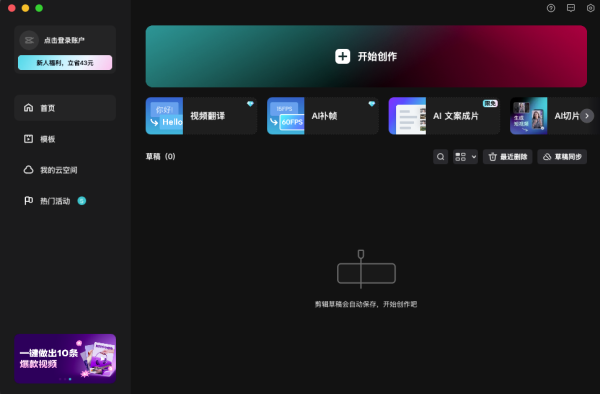This screenshot has width=600, height=394.
Task: Go to 首页 home in sidebar
Action: coord(65,108)
